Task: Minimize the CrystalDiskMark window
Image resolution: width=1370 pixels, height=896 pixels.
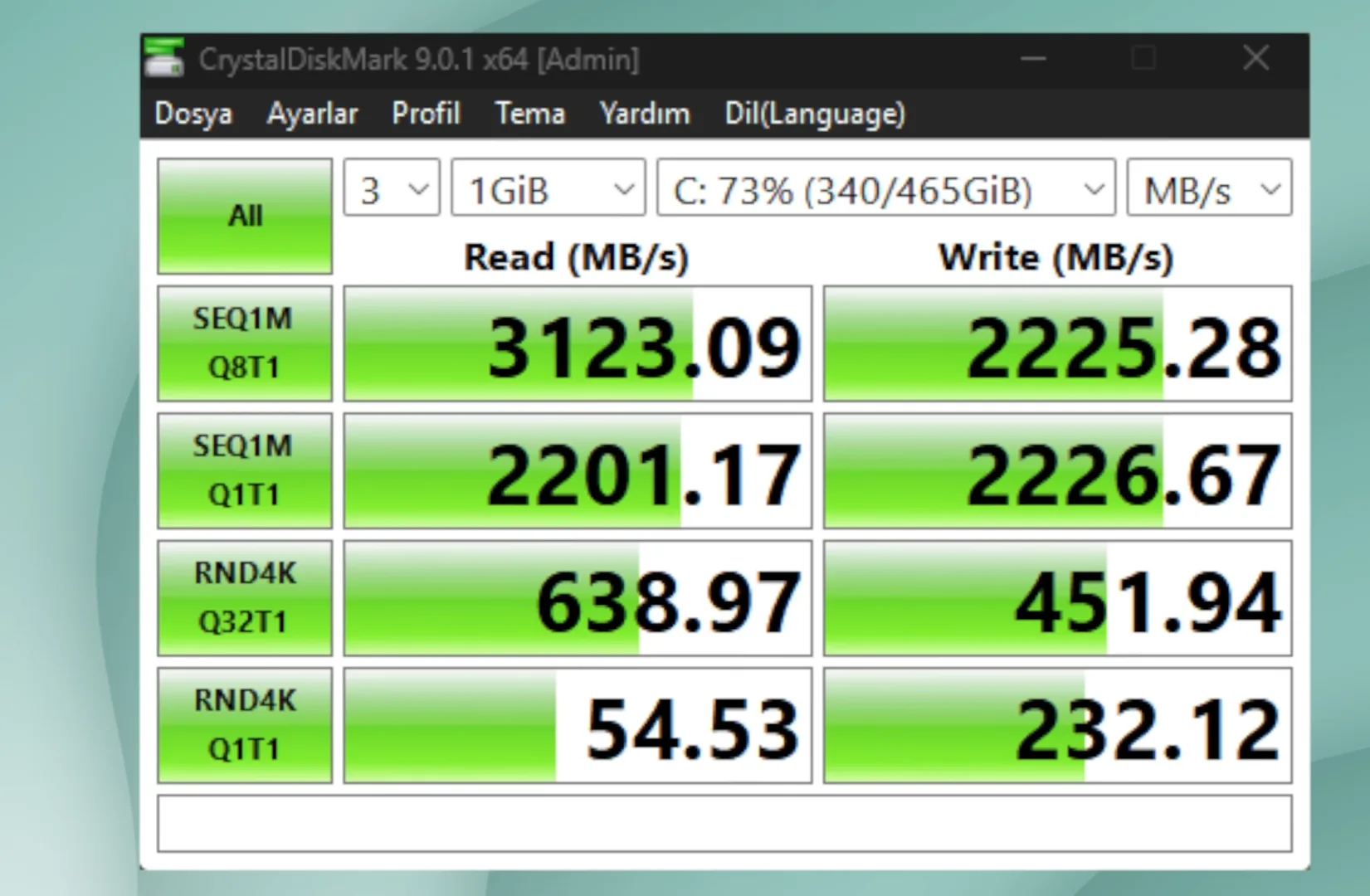Action: coord(1033,59)
